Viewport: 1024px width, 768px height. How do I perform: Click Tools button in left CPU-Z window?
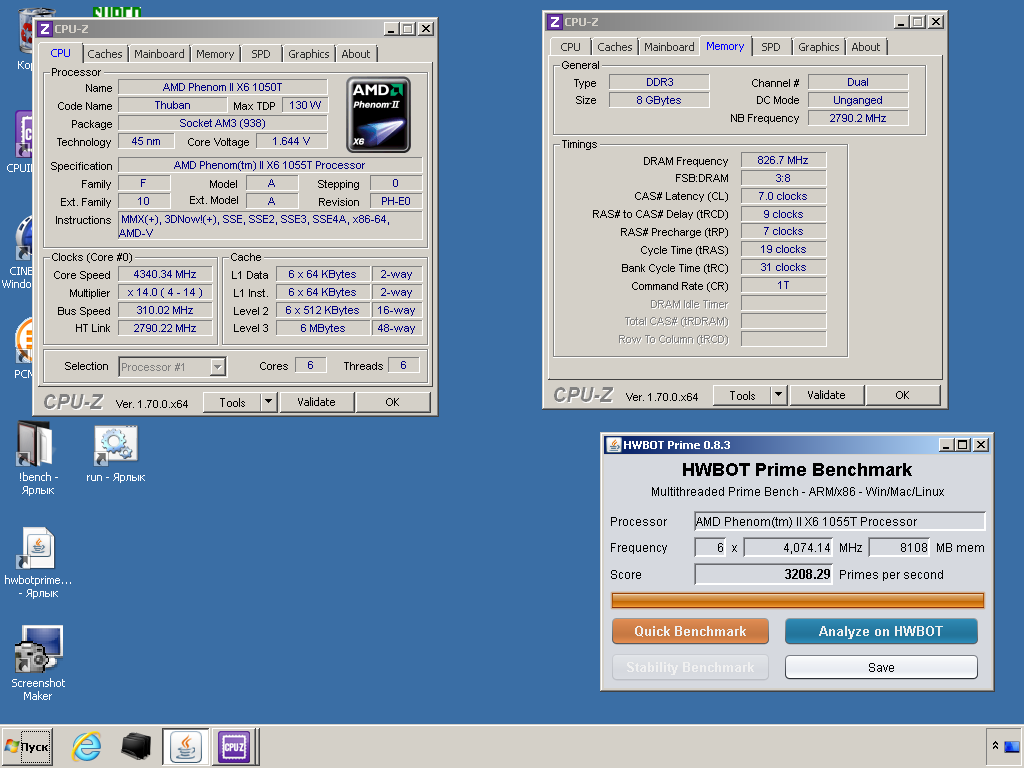click(x=232, y=402)
